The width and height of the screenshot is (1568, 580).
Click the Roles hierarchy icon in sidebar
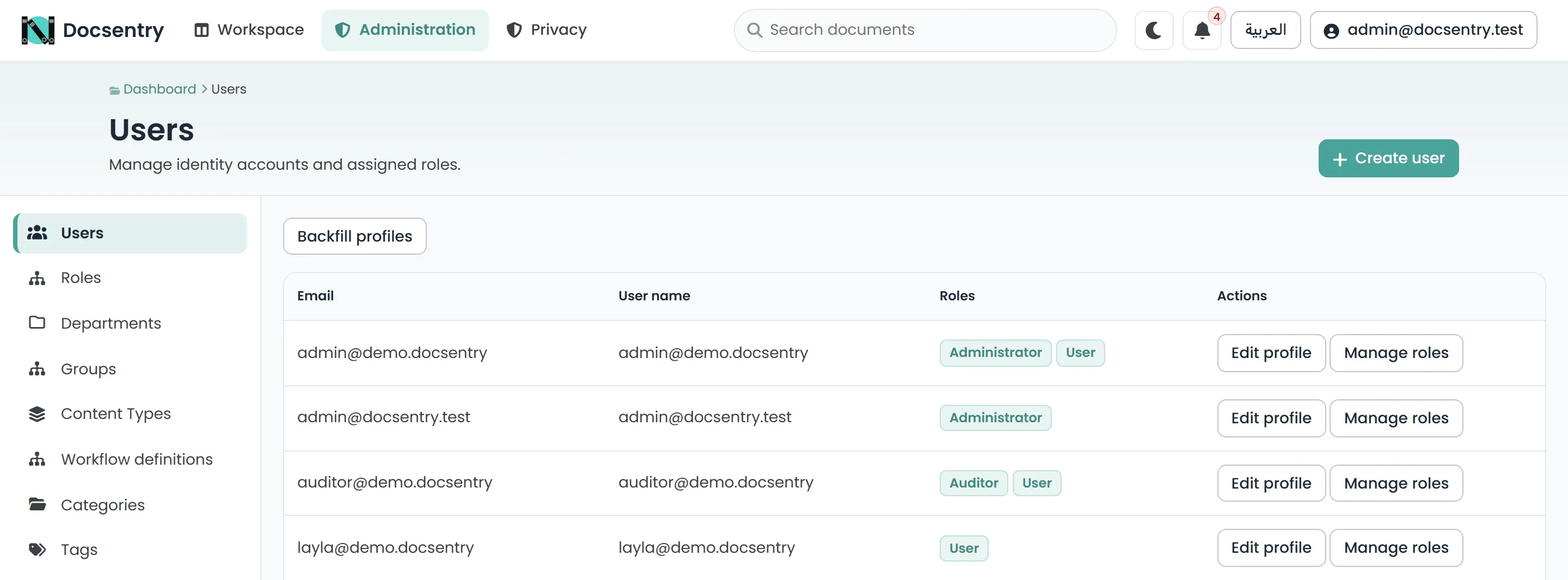(x=37, y=278)
